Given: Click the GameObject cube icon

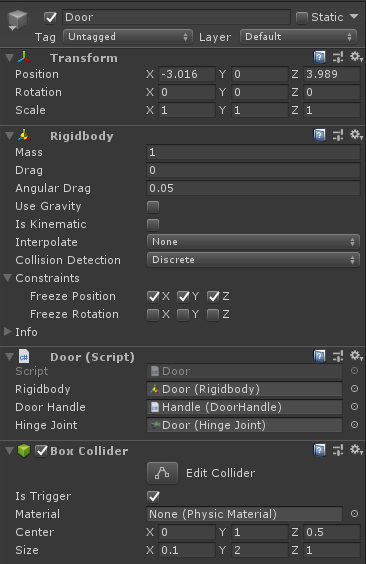Looking at the screenshot, I should point(17,20).
